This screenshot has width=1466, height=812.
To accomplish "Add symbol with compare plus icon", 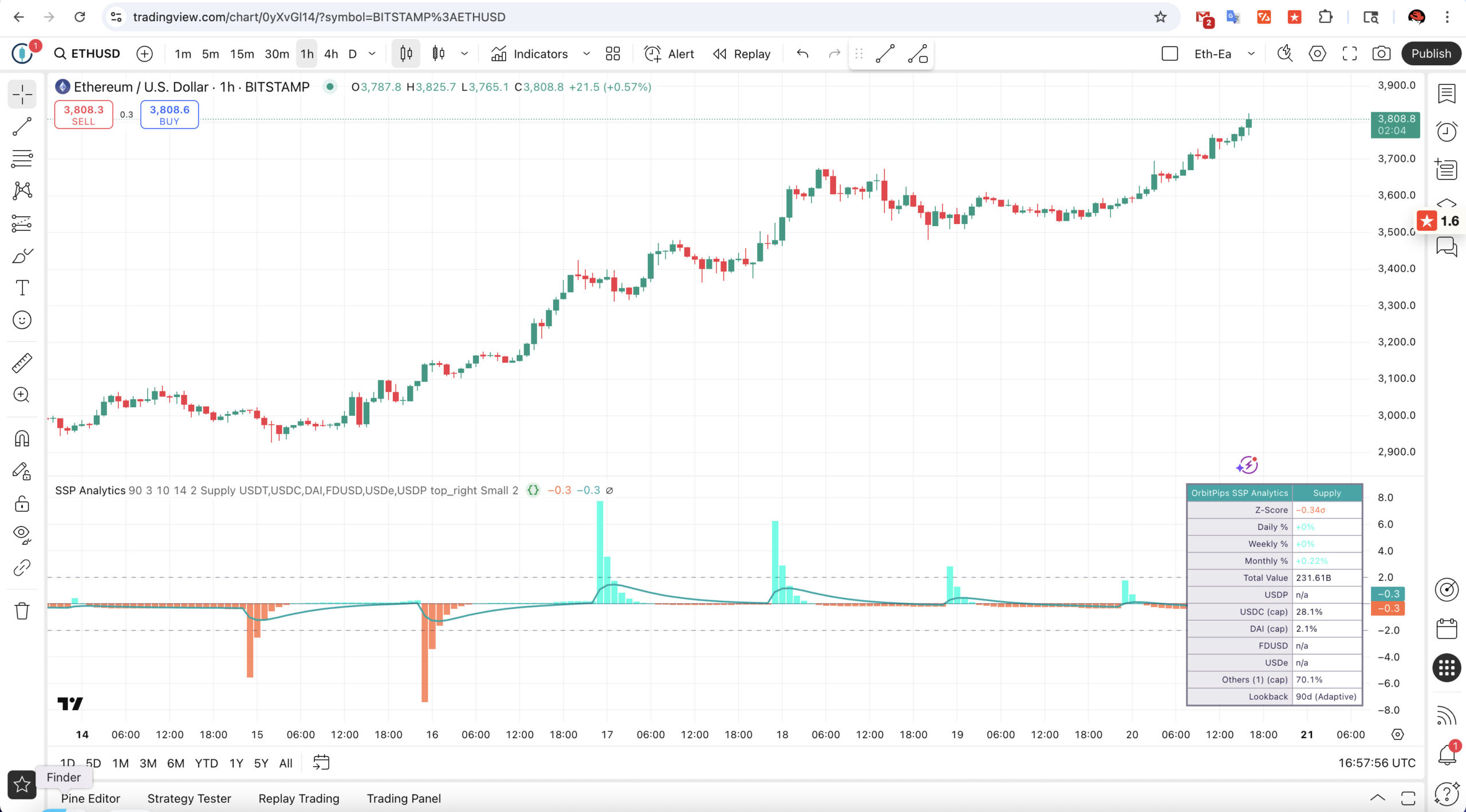I will [x=145, y=54].
